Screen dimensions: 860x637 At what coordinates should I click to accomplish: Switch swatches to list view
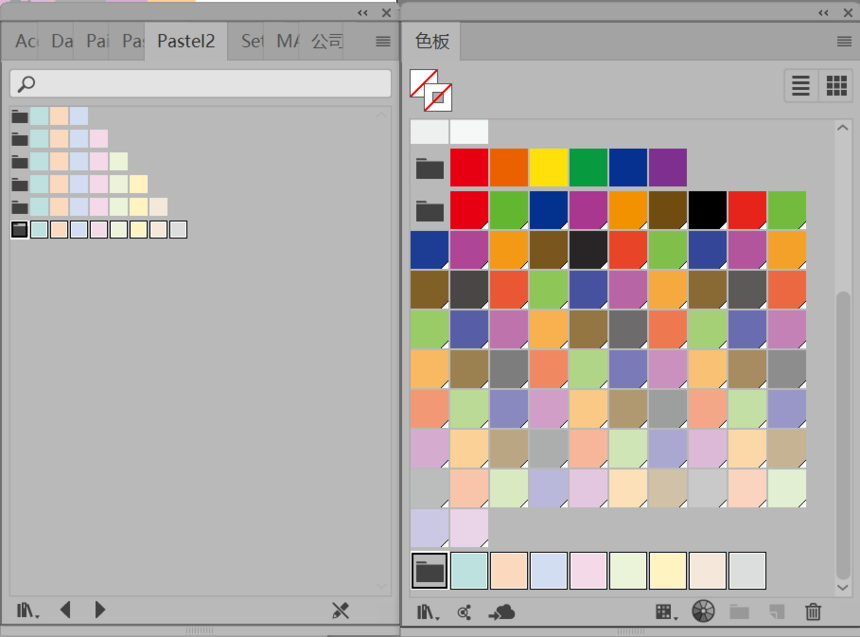pyautogui.click(x=801, y=86)
